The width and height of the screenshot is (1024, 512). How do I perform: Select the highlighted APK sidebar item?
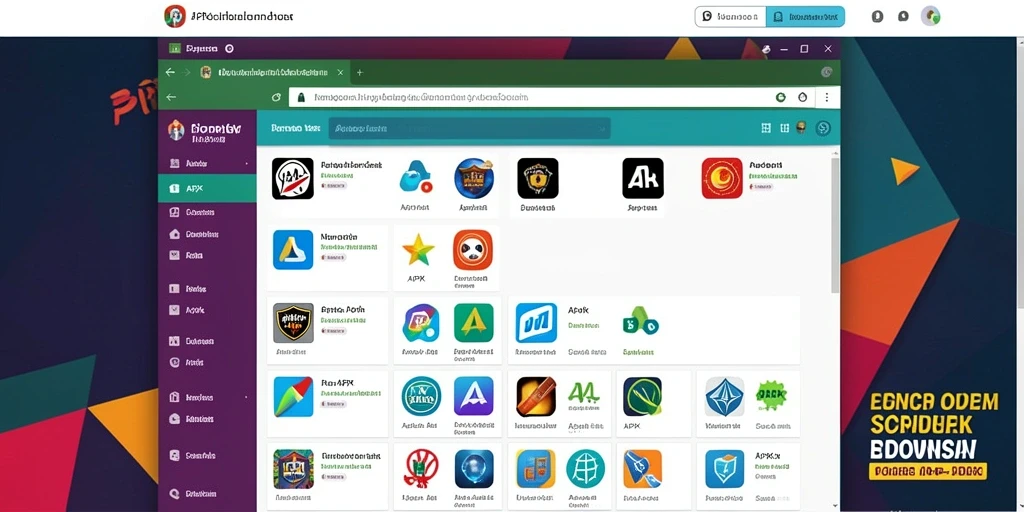(x=208, y=188)
